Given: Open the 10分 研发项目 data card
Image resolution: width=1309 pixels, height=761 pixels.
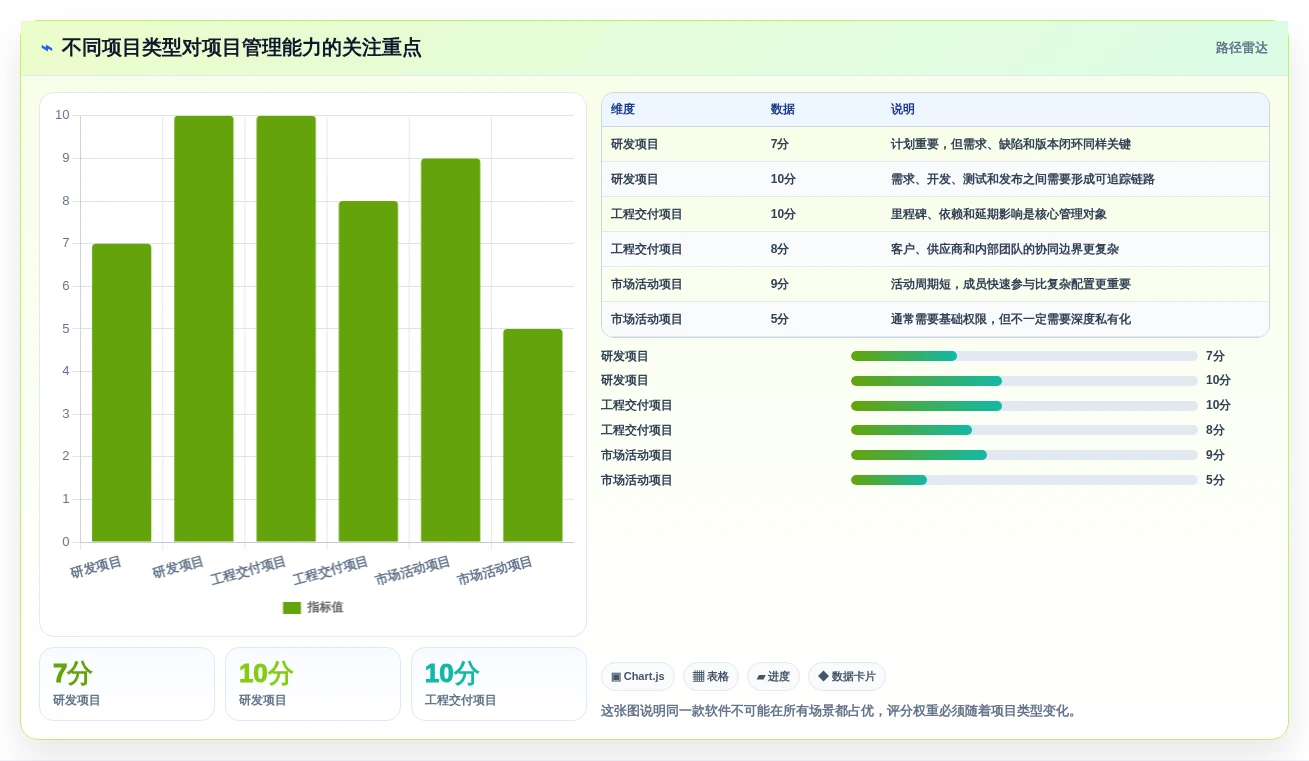Looking at the screenshot, I should click(x=313, y=684).
